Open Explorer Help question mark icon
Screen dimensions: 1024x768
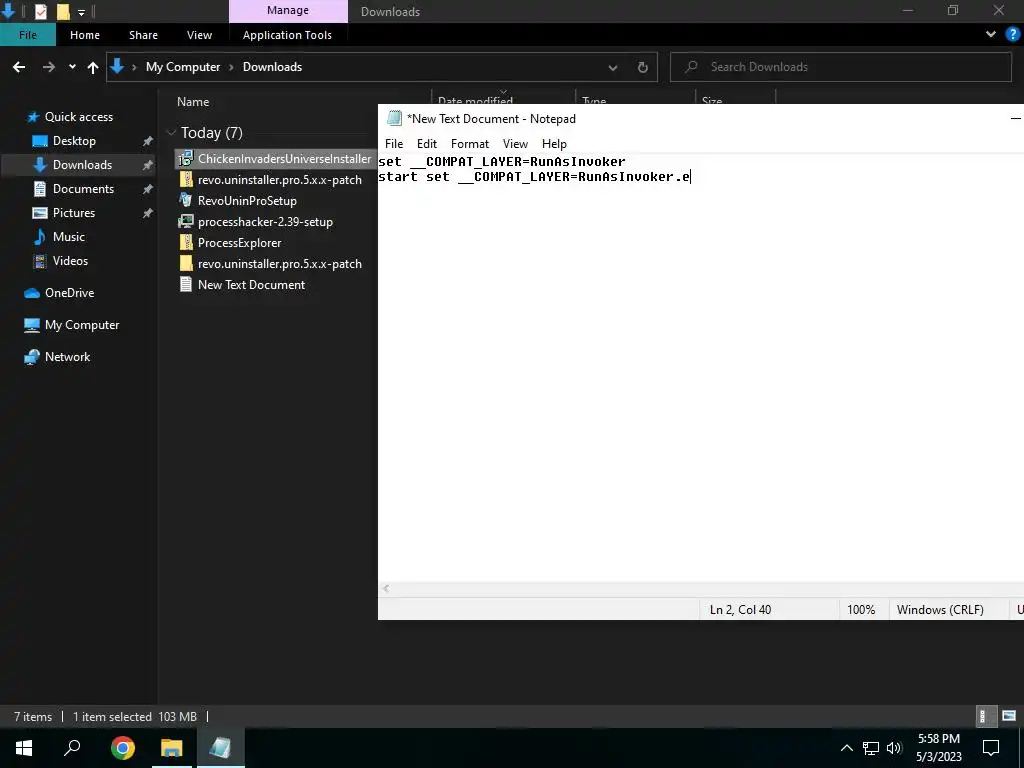point(1013,35)
